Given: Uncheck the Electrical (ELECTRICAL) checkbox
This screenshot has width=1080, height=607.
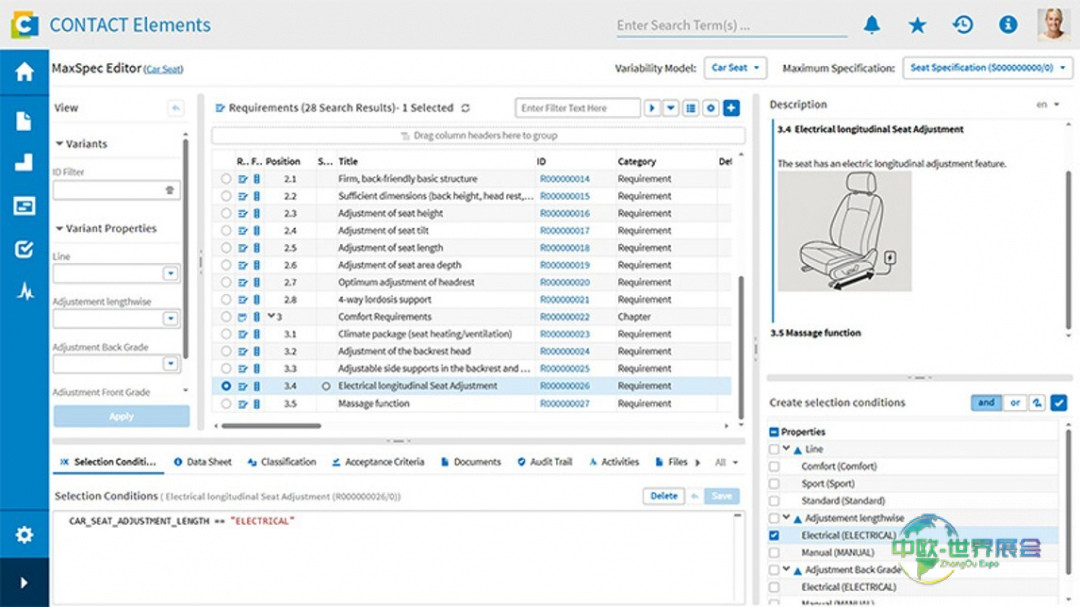Looking at the screenshot, I should [x=774, y=536].
